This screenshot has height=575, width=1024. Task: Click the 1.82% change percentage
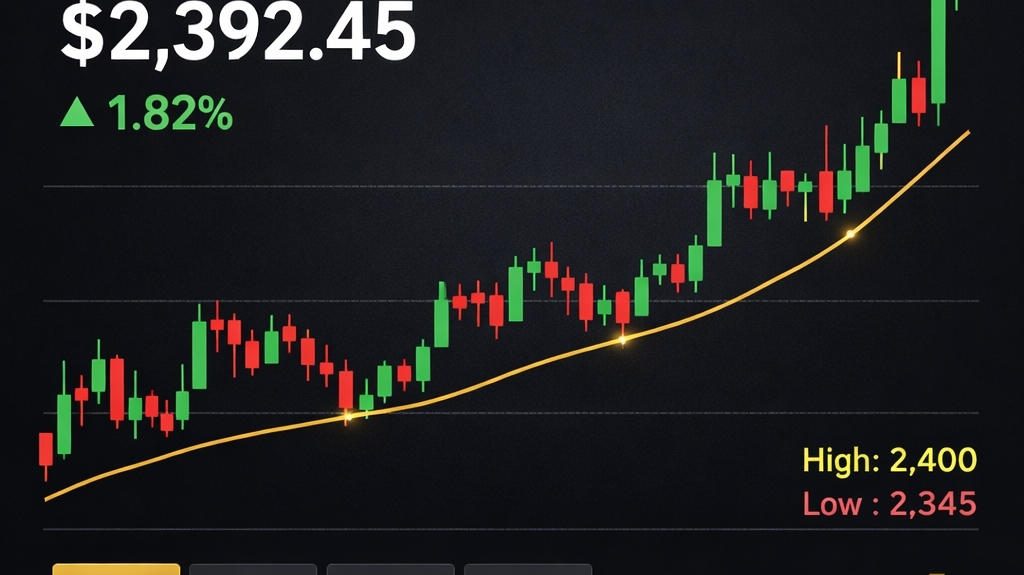[x=170, y=113]
